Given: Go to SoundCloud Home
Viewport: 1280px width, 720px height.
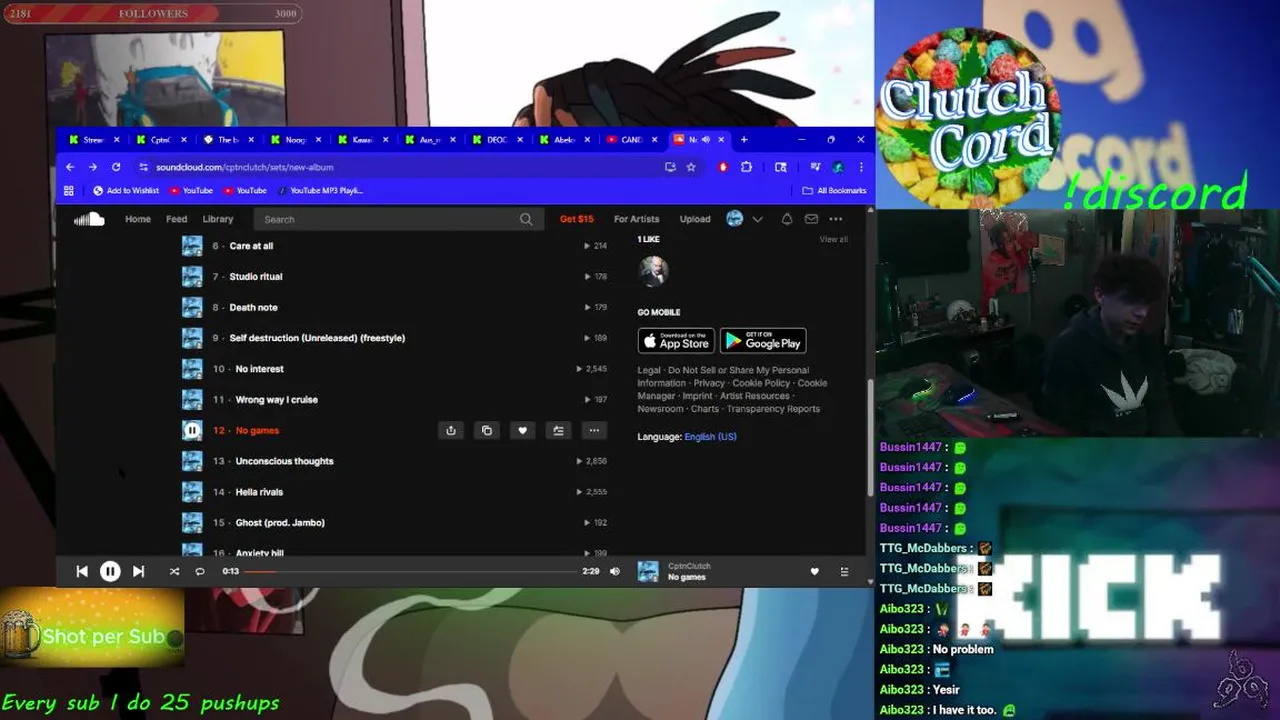Looking at the screenshot, I should pos(138,219).
